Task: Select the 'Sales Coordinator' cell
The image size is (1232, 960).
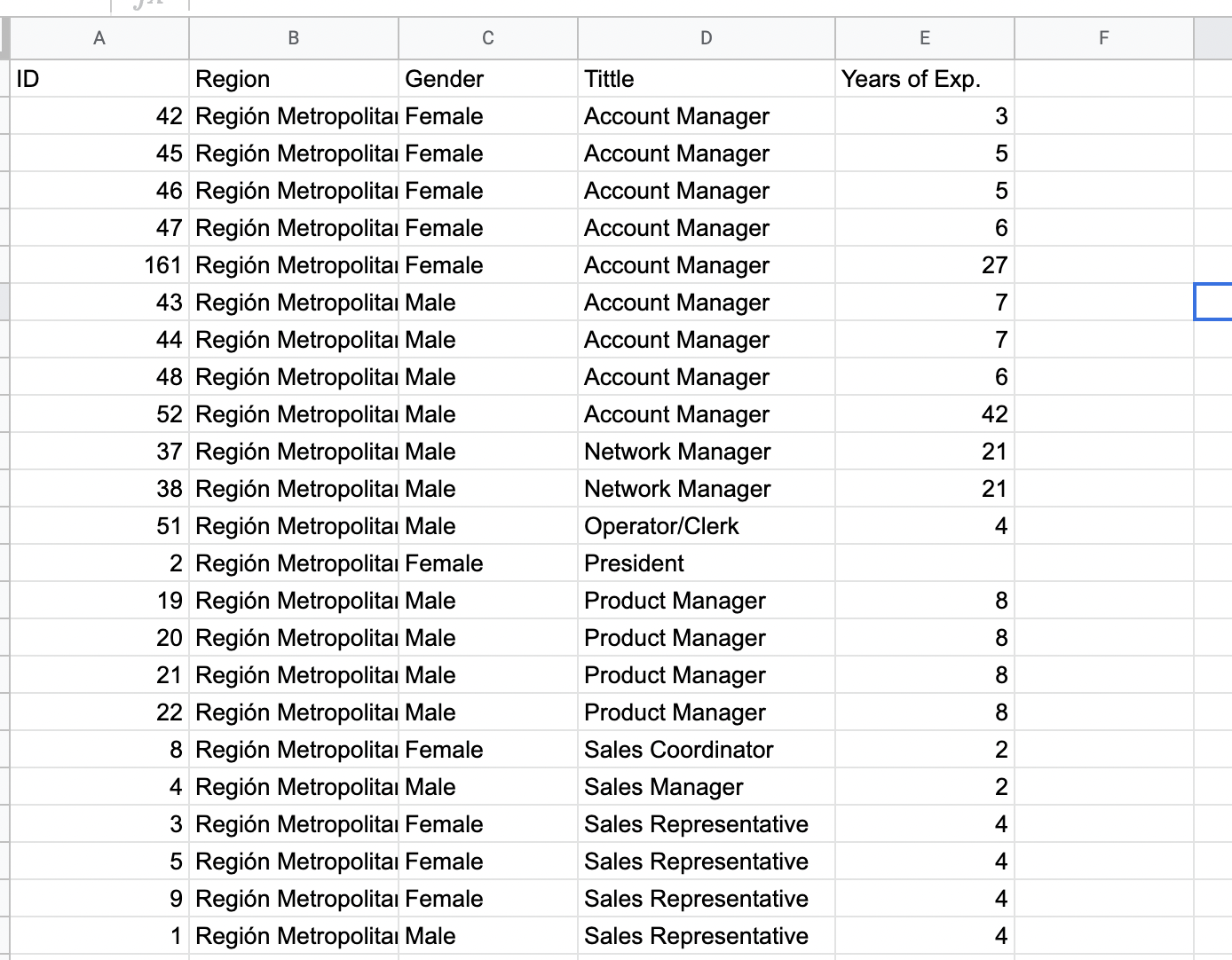Action: (706, 750)
